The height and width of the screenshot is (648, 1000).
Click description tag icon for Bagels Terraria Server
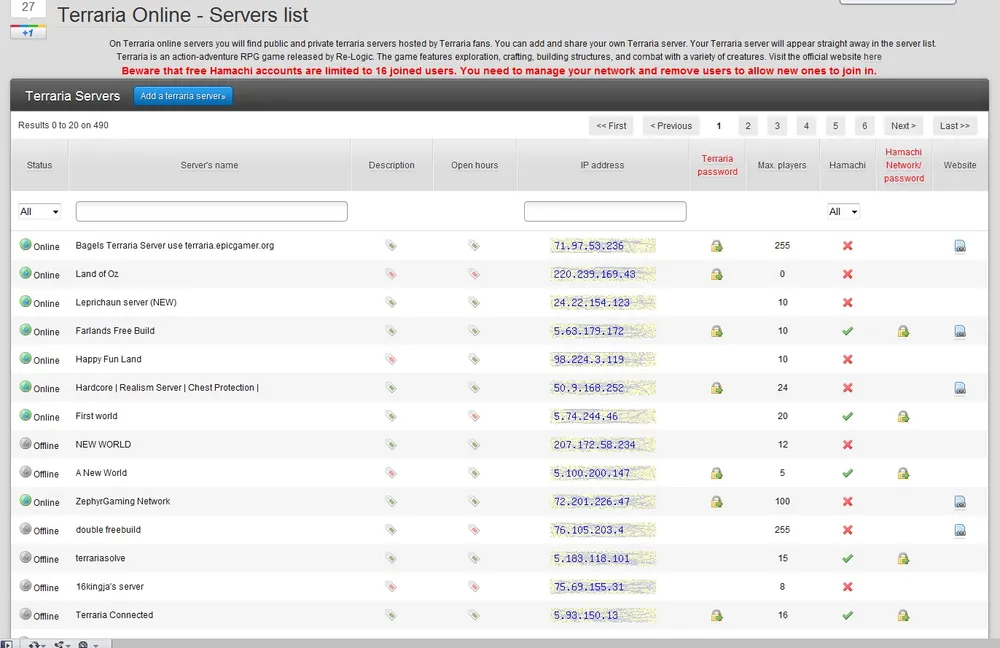click(391, 246)
